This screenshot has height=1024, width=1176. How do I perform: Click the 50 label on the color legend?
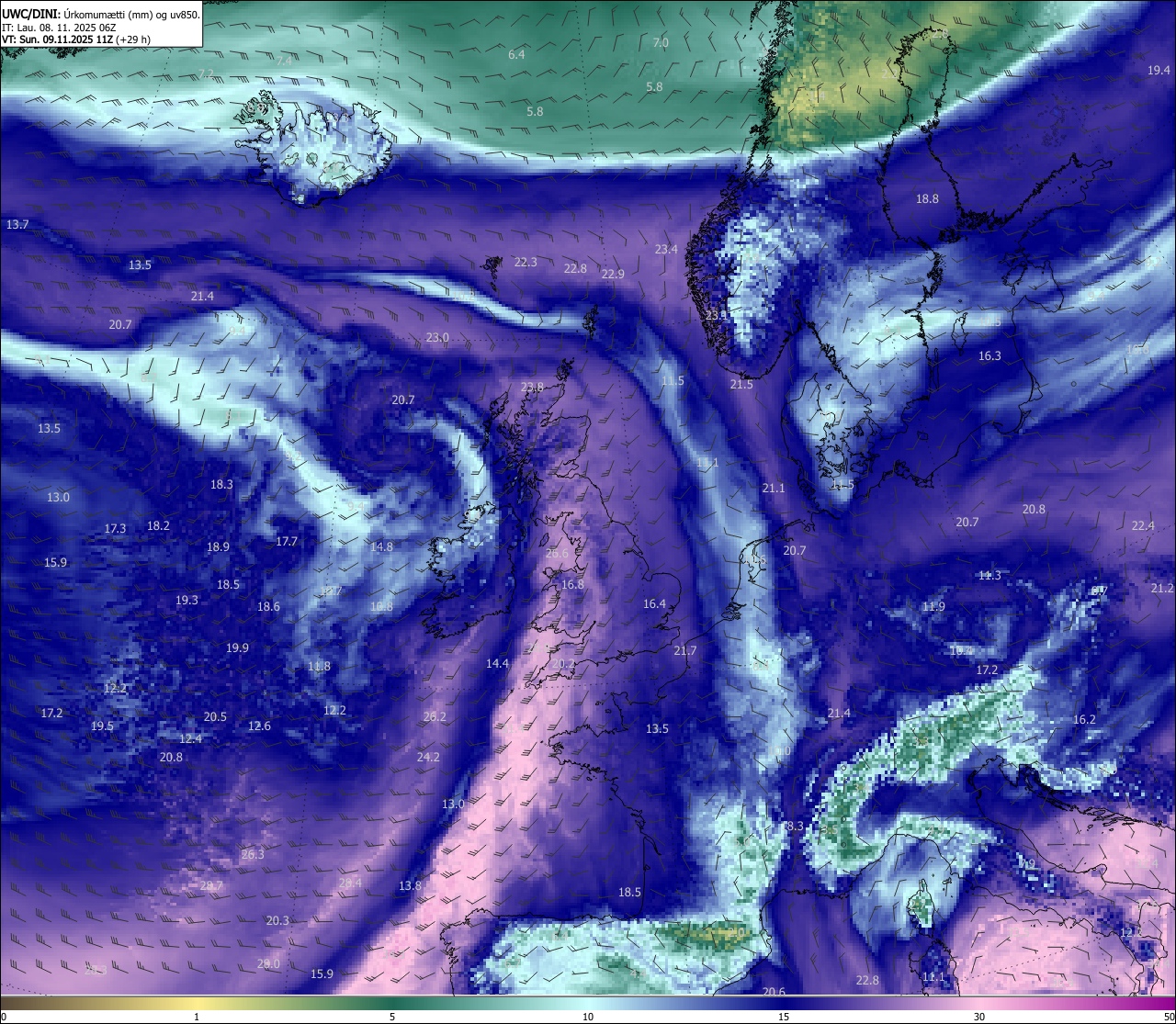[x=1168, y=1017]
